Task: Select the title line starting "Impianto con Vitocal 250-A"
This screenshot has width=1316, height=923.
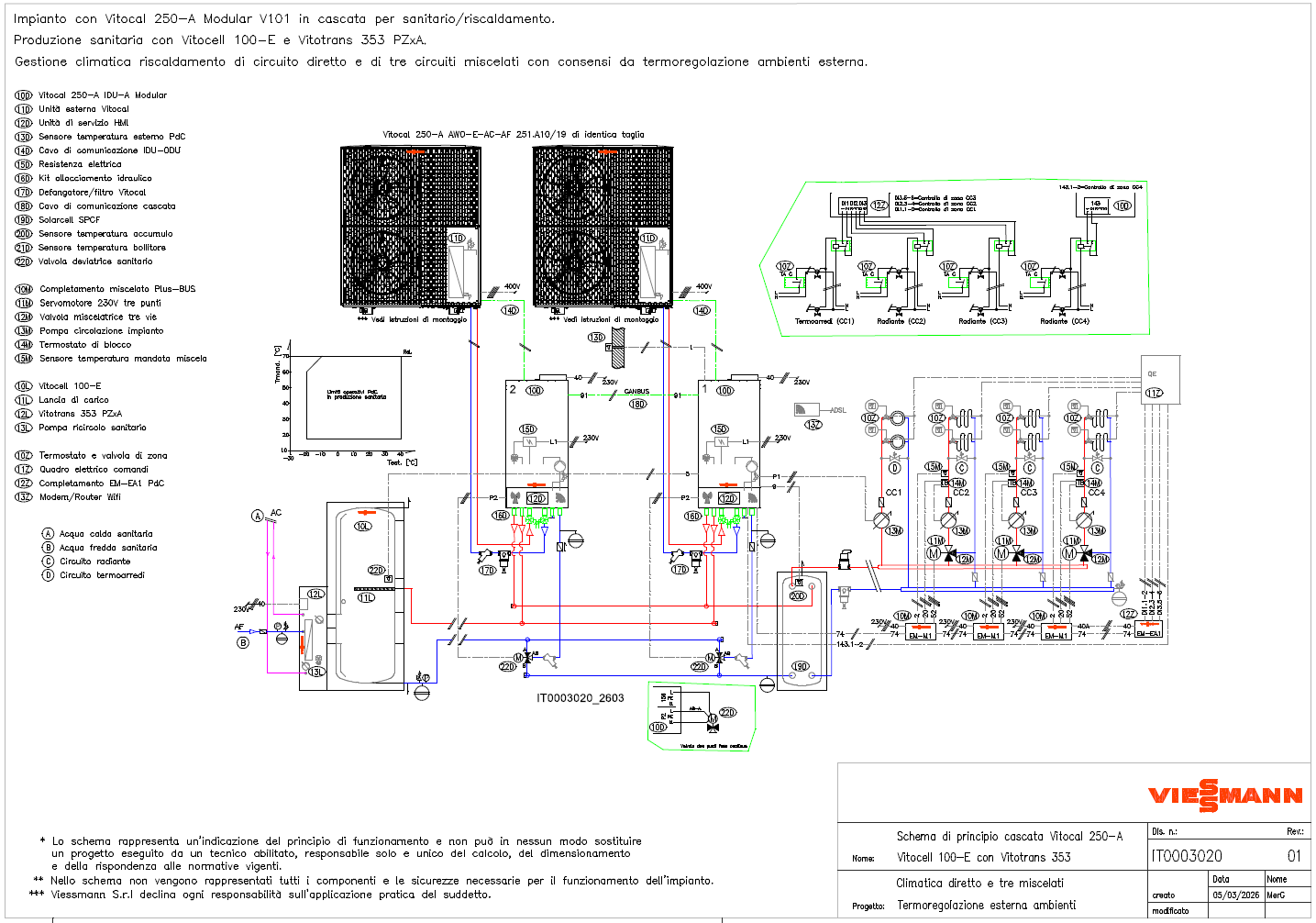Action: pos(284,18)
